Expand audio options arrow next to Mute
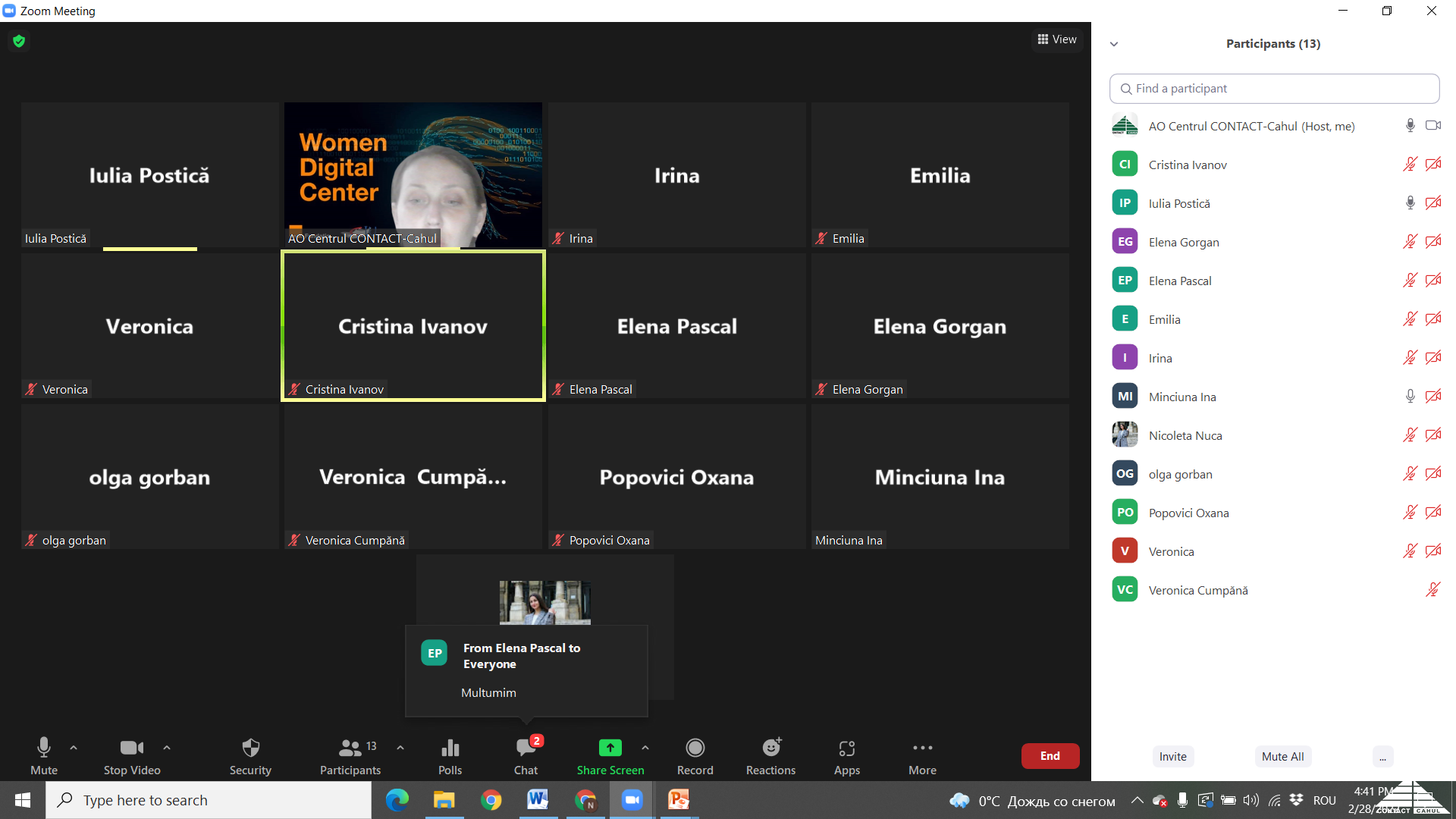The image size is (1456, 819). point(74,748)
